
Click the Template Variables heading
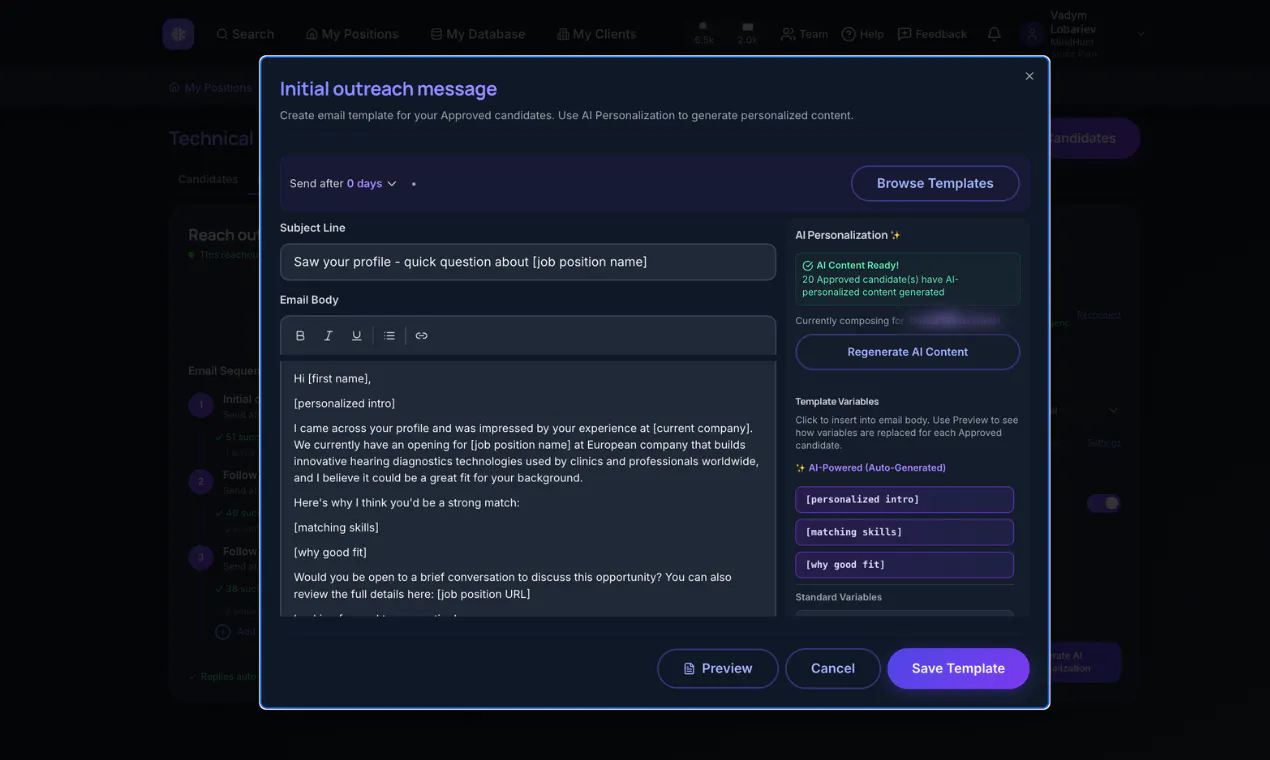(x=837, y=402)
